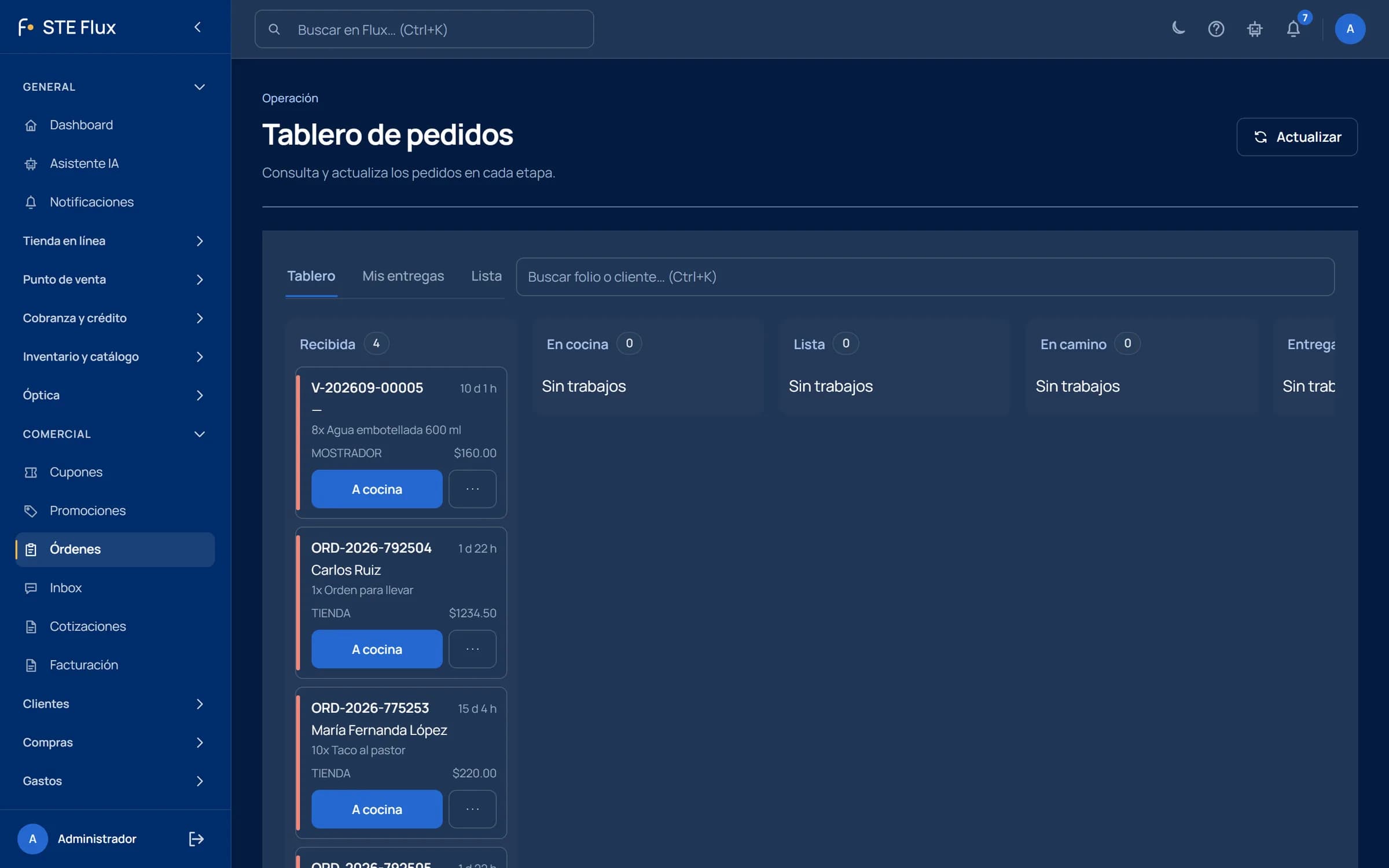The width and height of the screenshot is (1389, 868).
Task: Open more options for María Fernanda López order
Action: click(x=472, y=810)
